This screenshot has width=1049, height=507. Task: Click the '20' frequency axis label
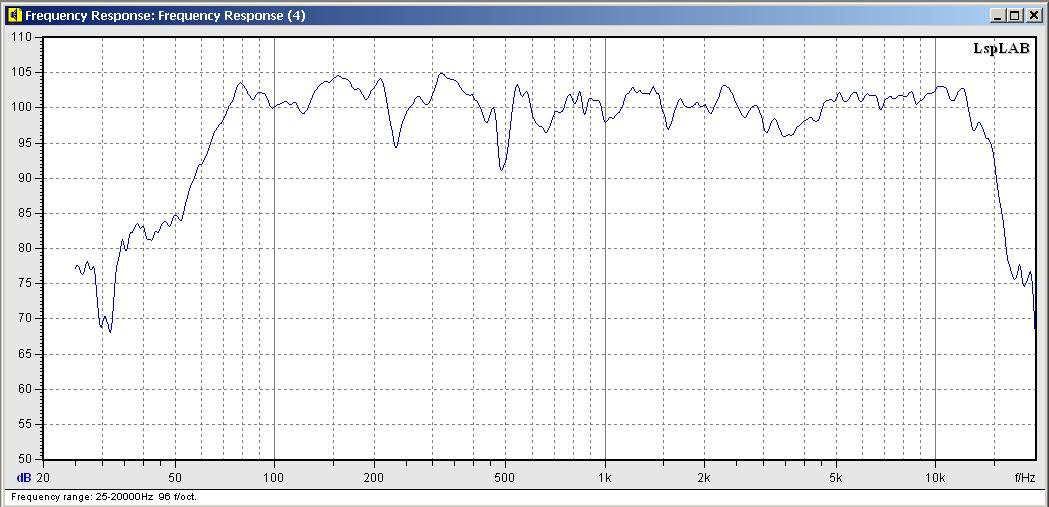[43, 478]
